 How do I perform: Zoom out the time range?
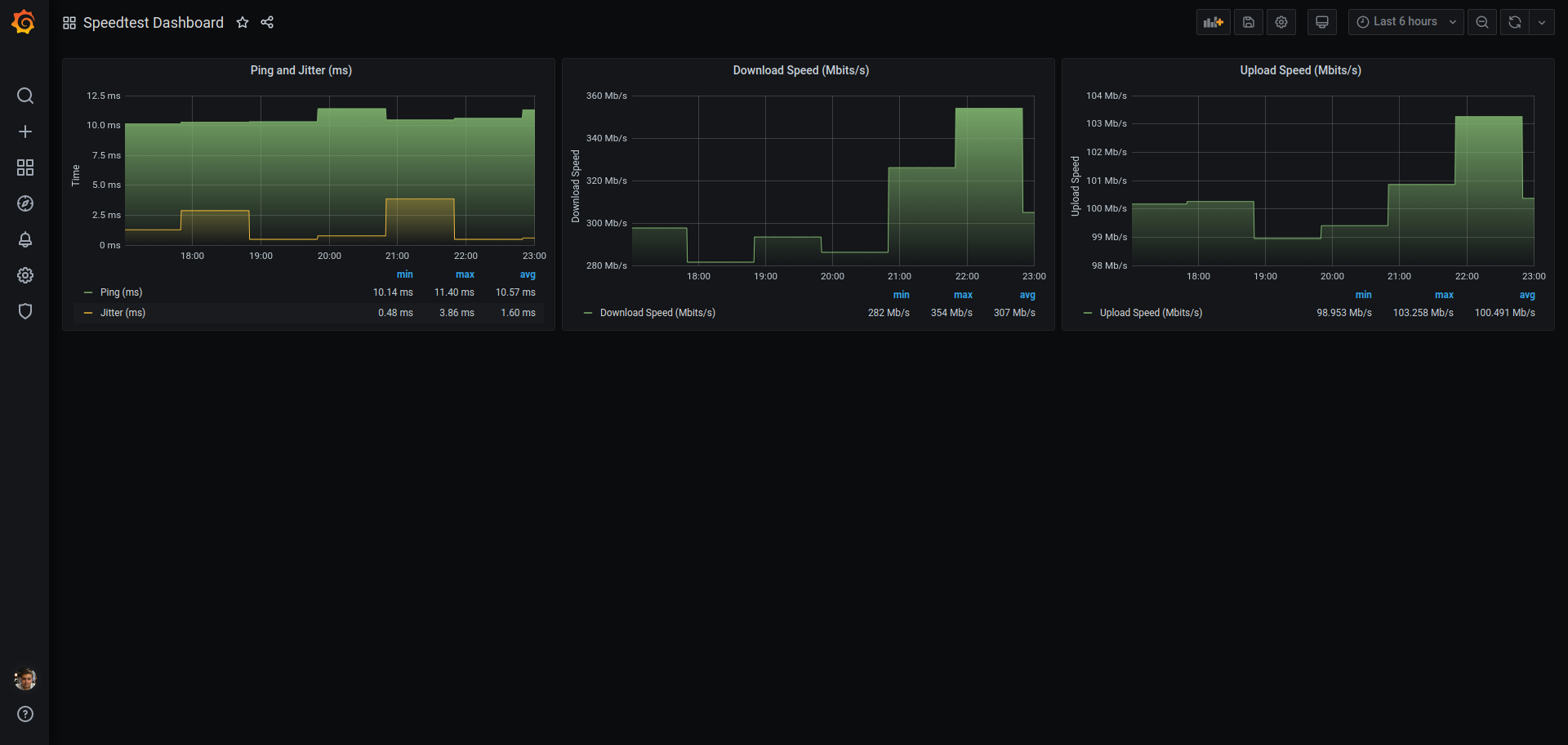click(1482, 22)
